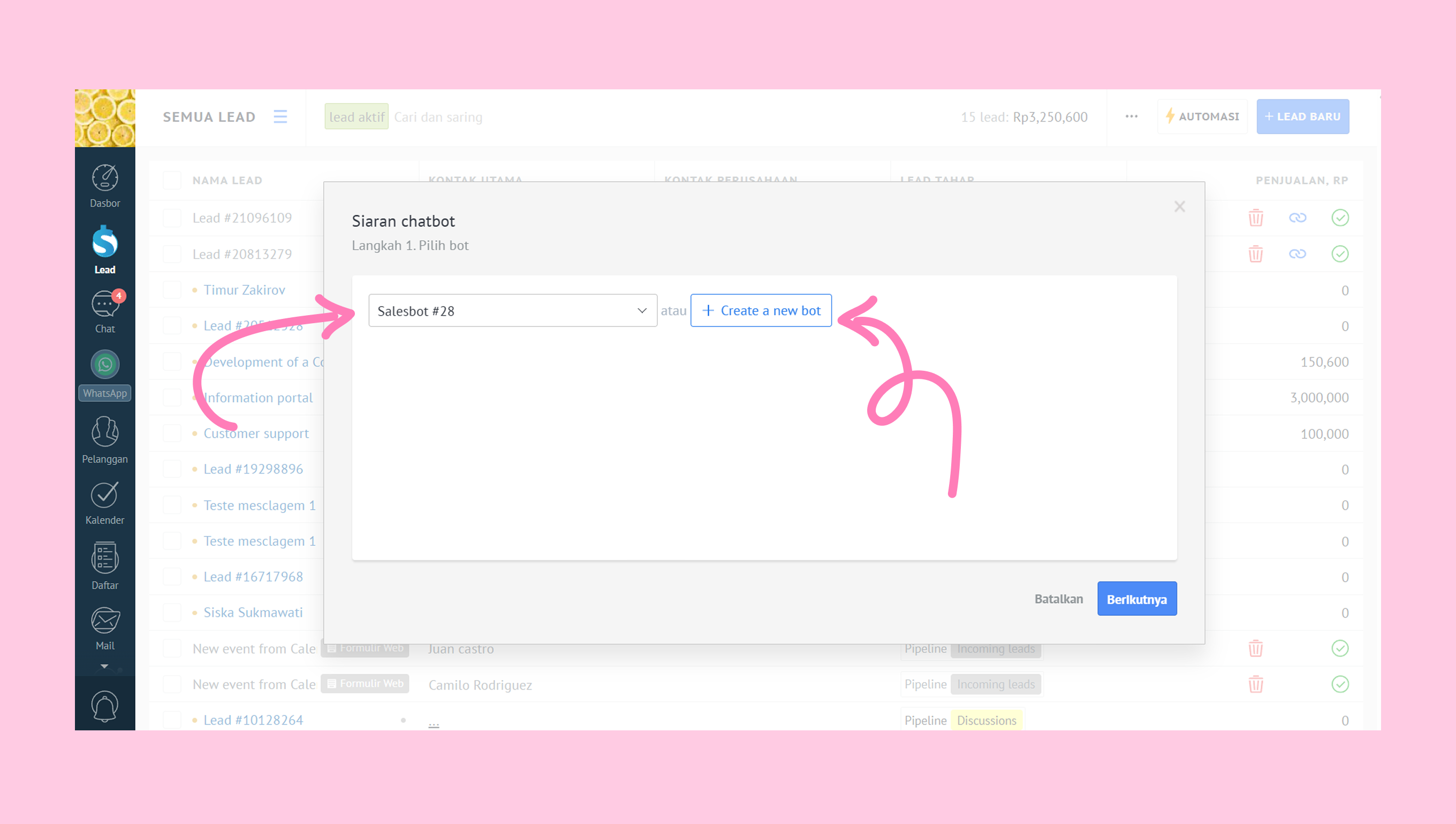Click the link icon in Lead #20813279 row
The width and height of the screenshot is (1456, 824).
[1298, 254]
